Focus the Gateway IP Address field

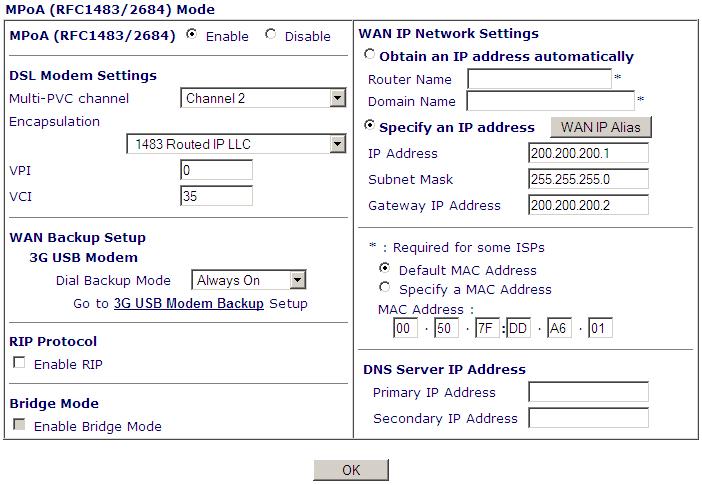[588, 205]
